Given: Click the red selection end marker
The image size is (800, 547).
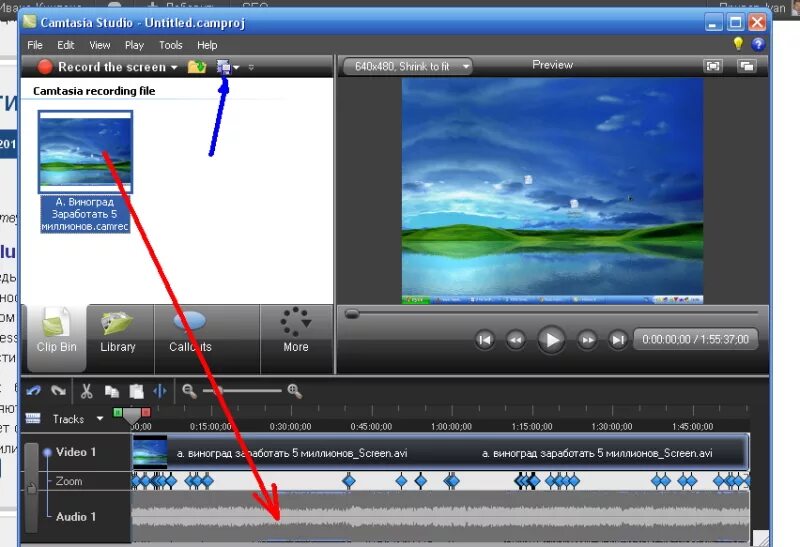Looking at the screenshot, I should (x=146, y=412).
